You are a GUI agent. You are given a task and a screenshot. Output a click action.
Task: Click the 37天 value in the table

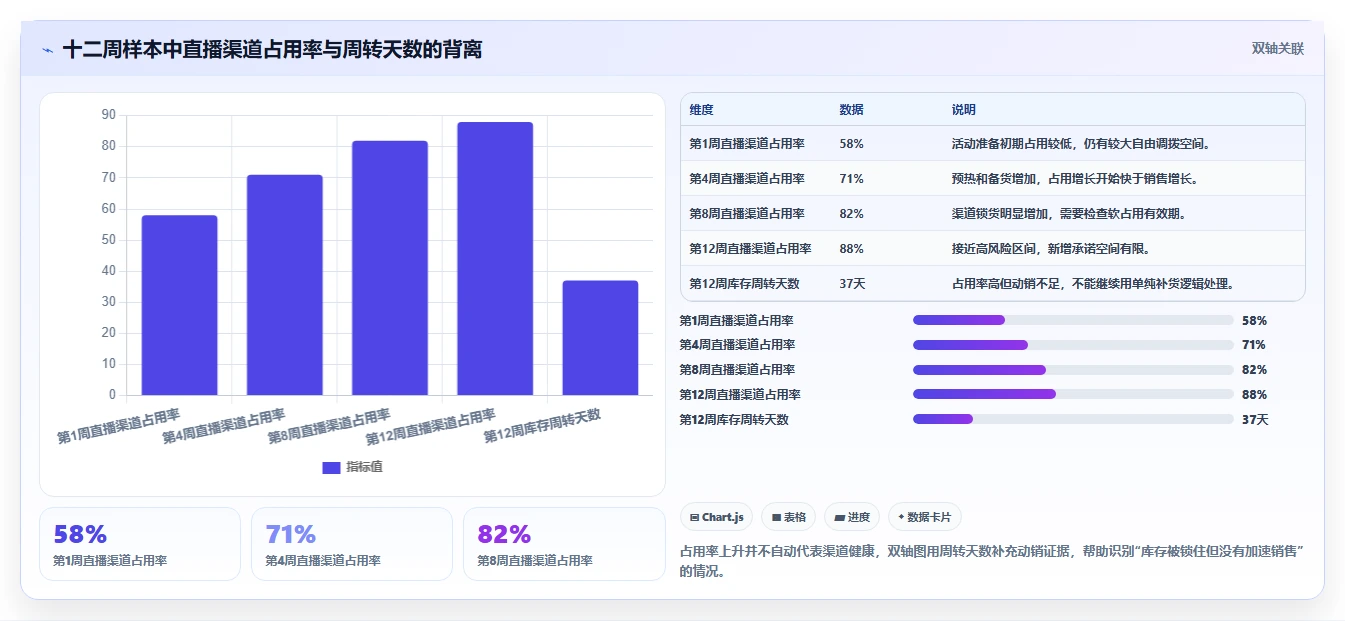pos(852,284)
